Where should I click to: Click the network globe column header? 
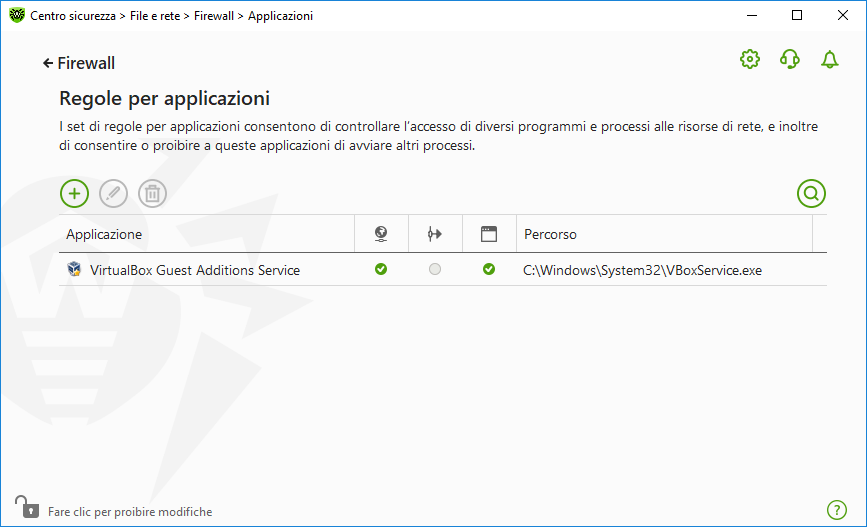(381, 234)
